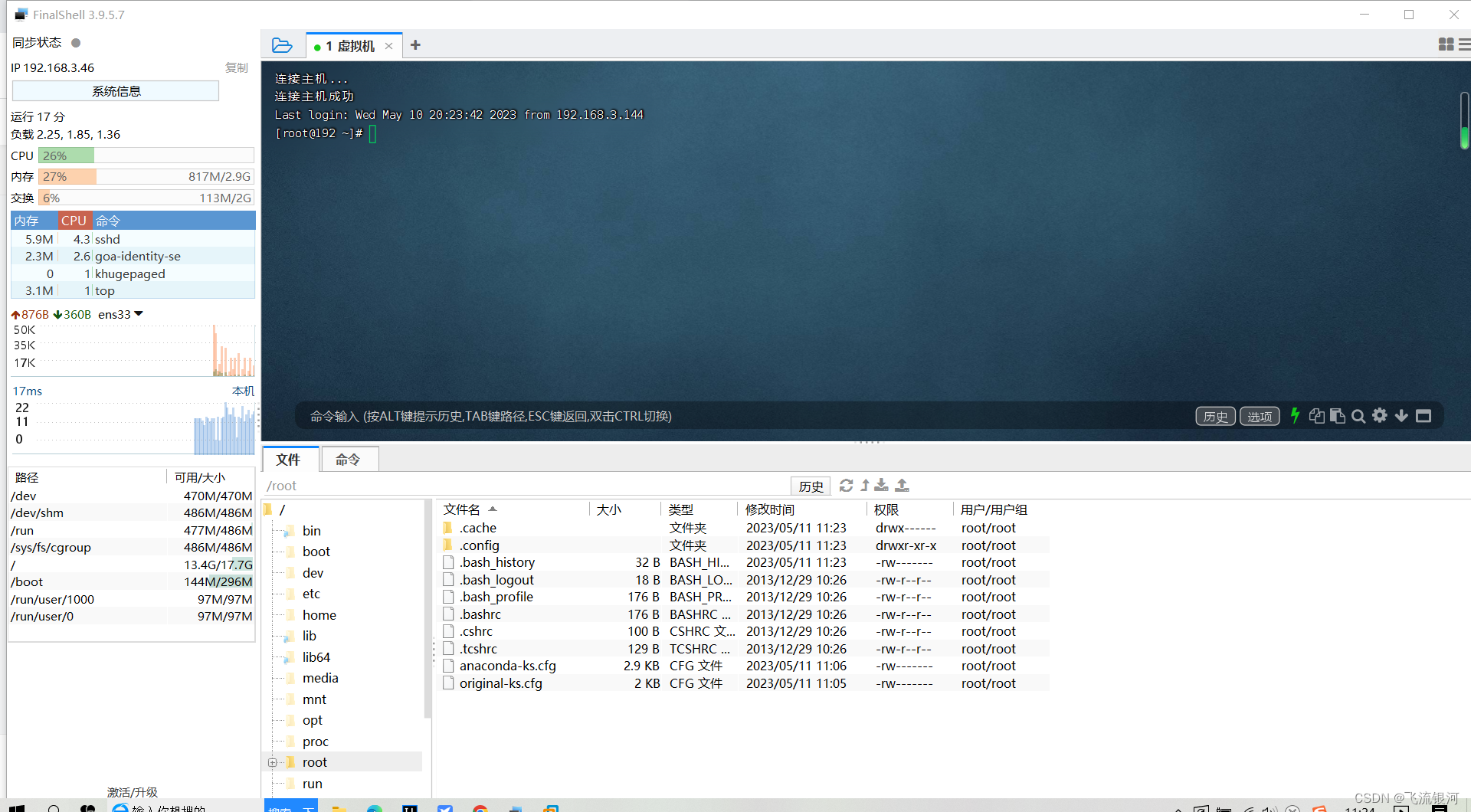Sort files by 大小 column
The height and width of the screenshot is (812, 1471).
pos(609,509)
